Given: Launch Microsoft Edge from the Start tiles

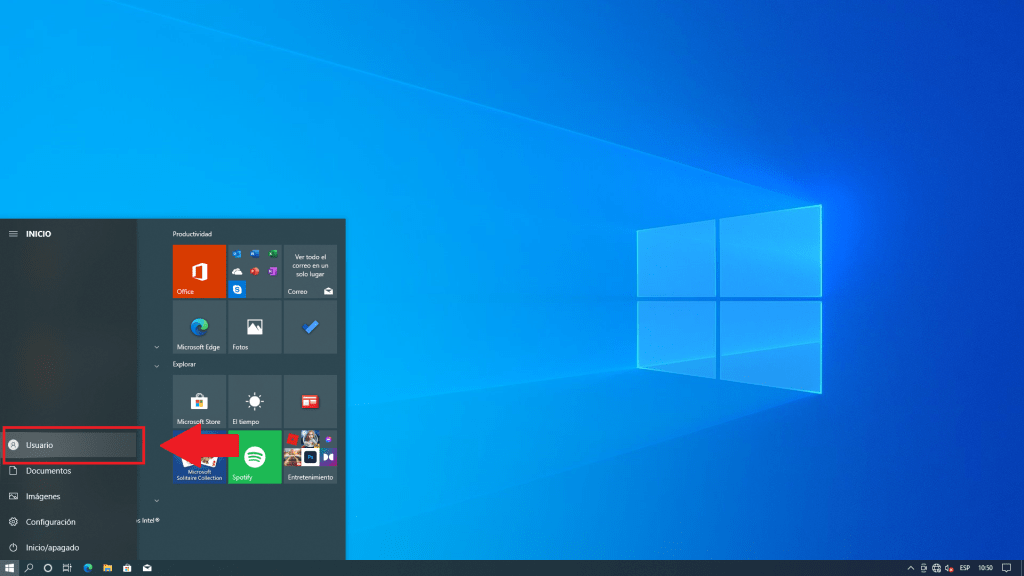Looking at the screenshot, I should (199, 329).
